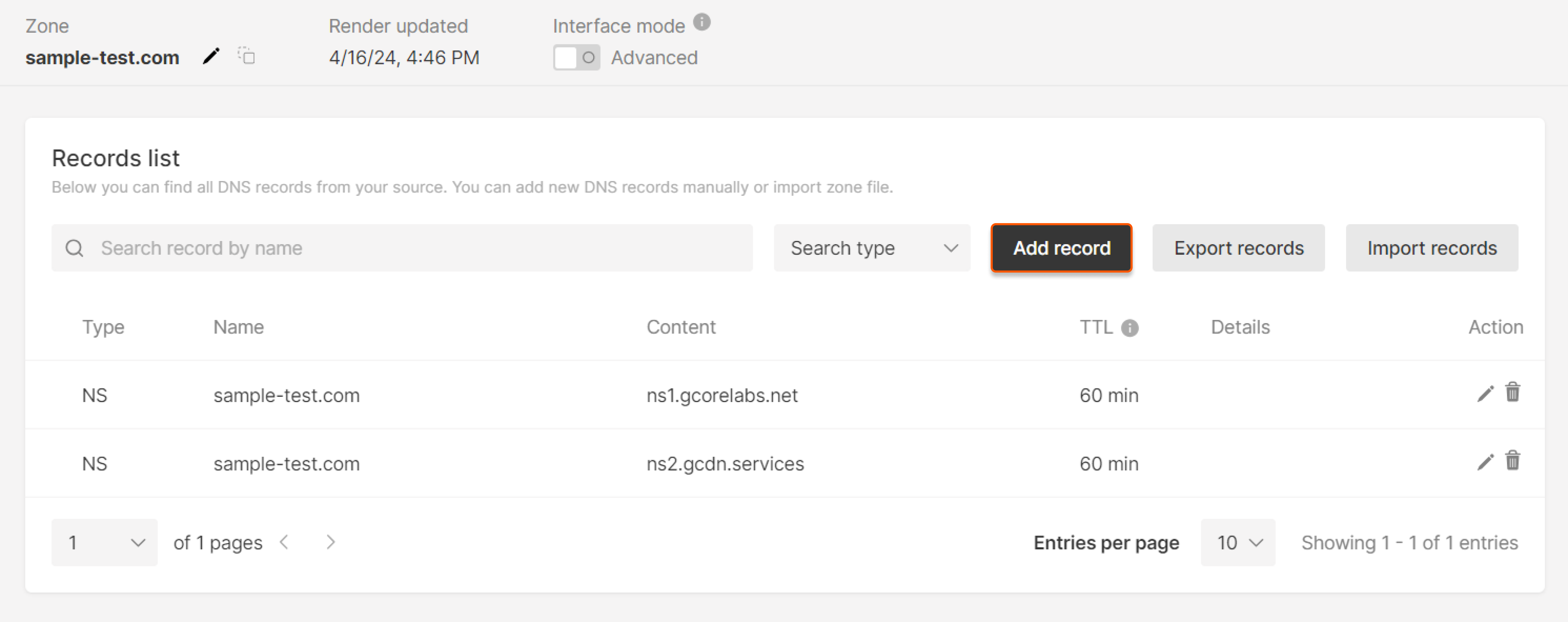The width and height of the screenshot is (1568, 622).
Task: Go to the next page arrow
Action: [x=330, y=541]
